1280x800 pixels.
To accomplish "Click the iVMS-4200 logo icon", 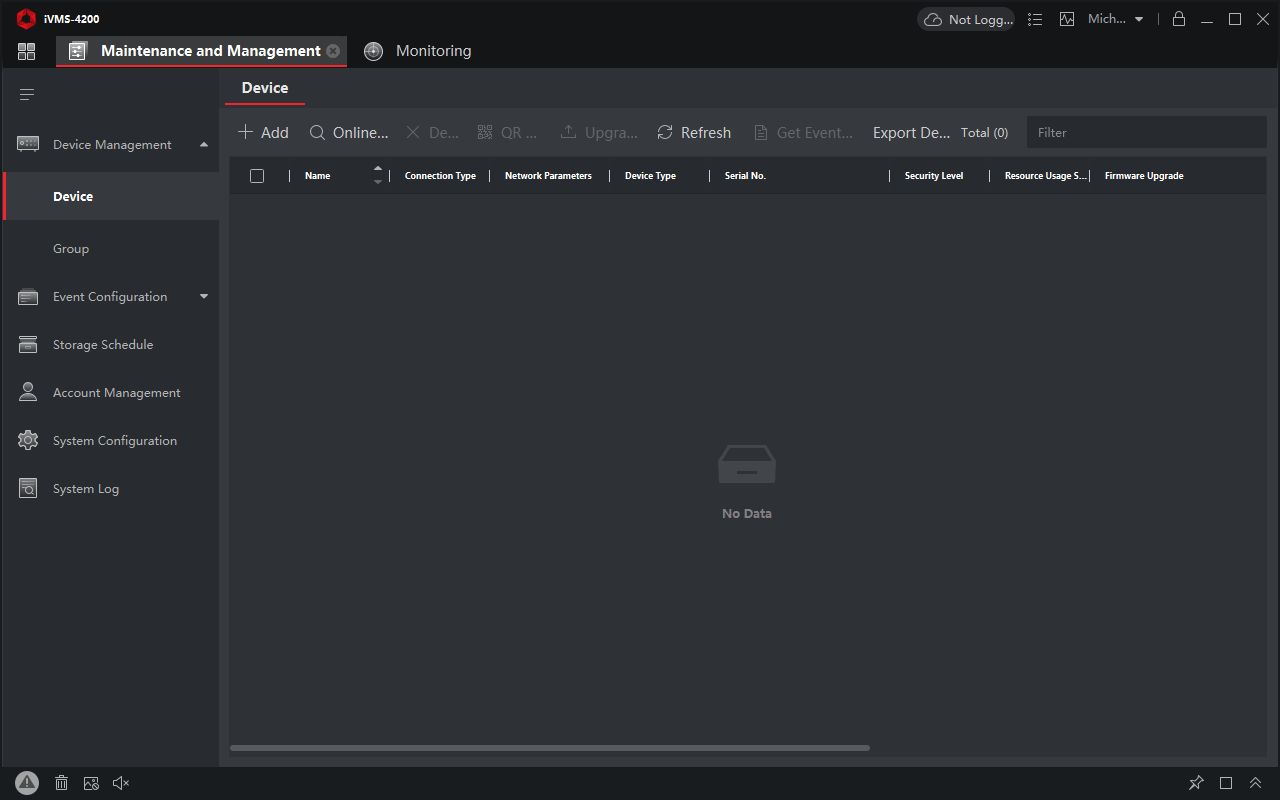I will pyautogui.click(x=26, y=19).
